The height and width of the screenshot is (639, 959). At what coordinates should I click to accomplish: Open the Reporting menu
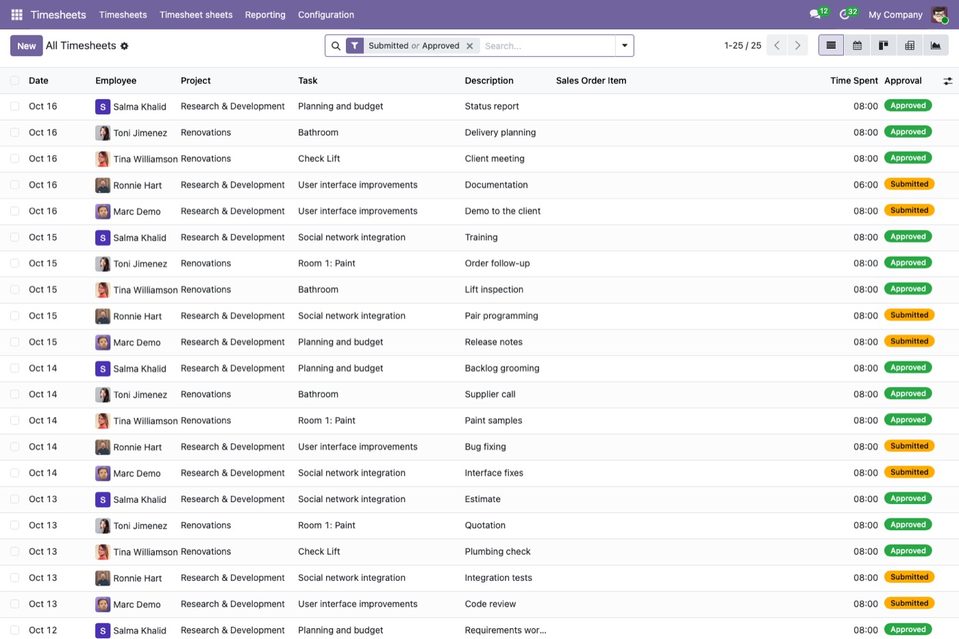[265, 15]
